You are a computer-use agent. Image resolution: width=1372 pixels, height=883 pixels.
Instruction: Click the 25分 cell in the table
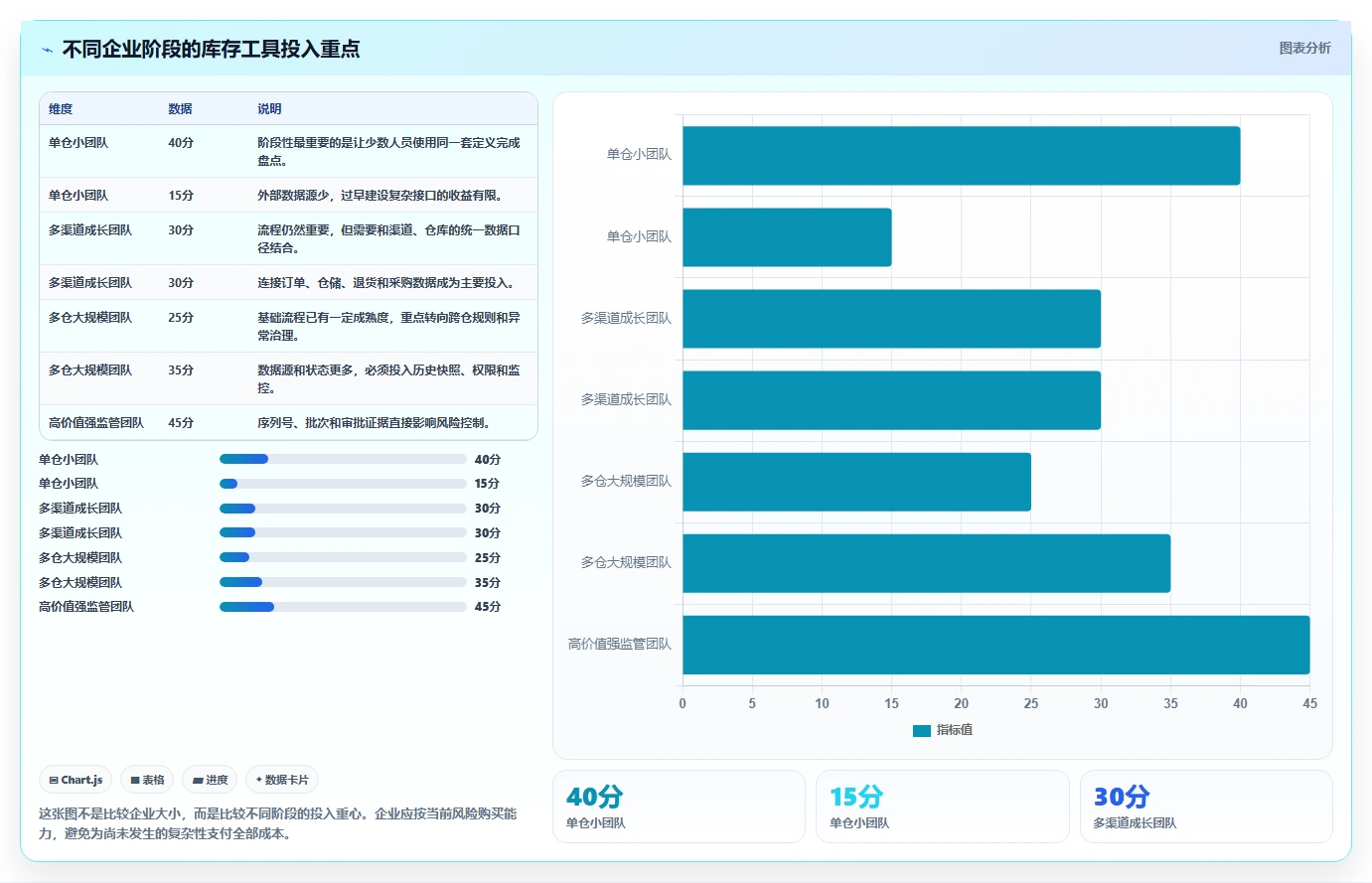click(181, 318)
